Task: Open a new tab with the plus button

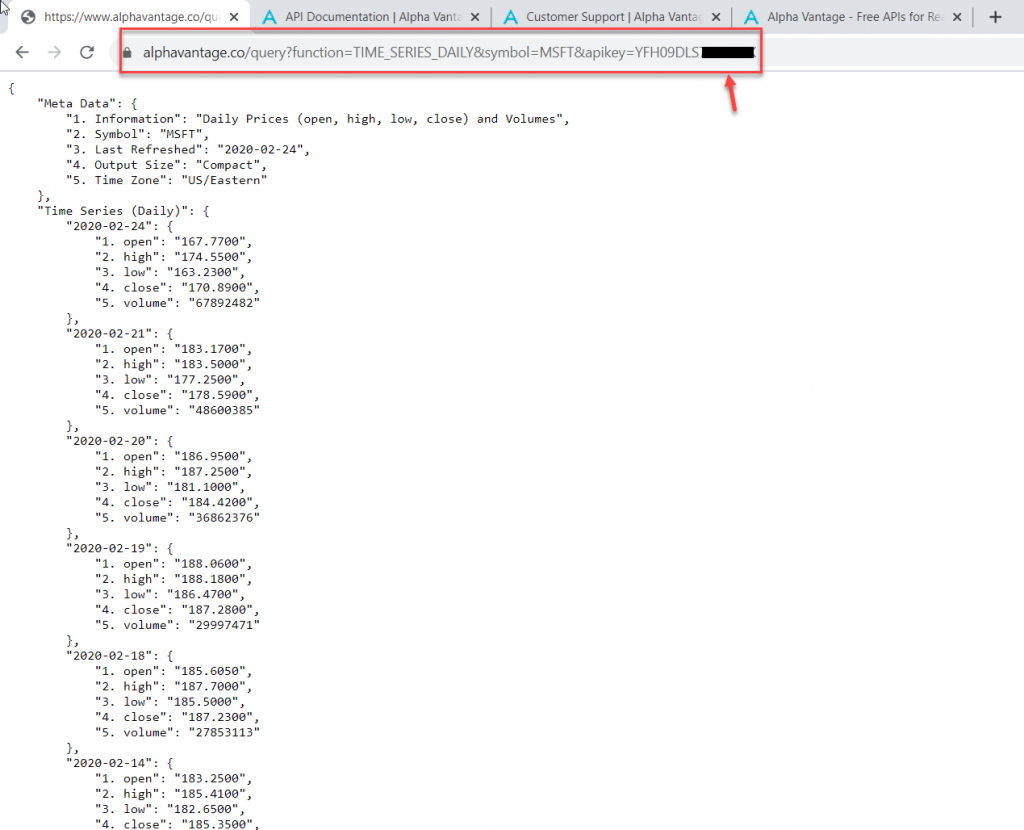Action: pos(995,17)
